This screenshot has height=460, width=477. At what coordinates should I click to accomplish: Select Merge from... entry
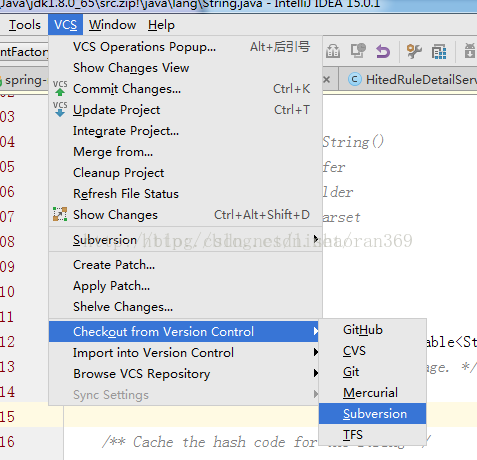[185, 152]
